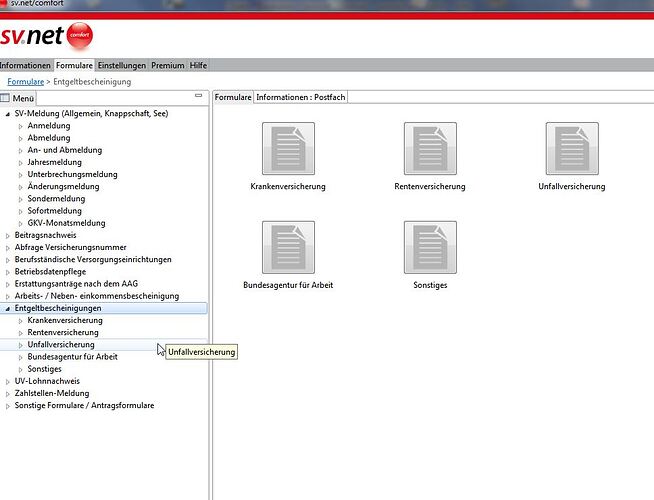Expand the Anmeldung tree node
Screen dimensions: 654x500
tap(20, 126)
